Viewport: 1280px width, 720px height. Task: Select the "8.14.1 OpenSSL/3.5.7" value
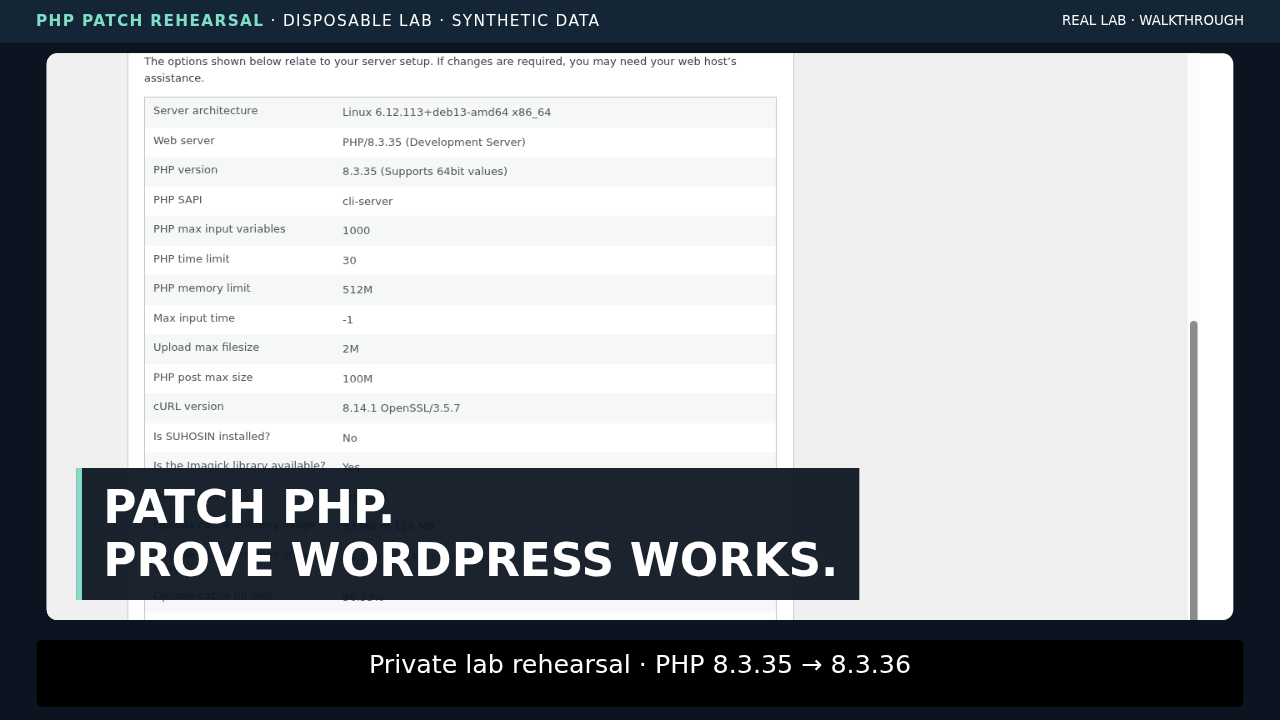point(401,408)
